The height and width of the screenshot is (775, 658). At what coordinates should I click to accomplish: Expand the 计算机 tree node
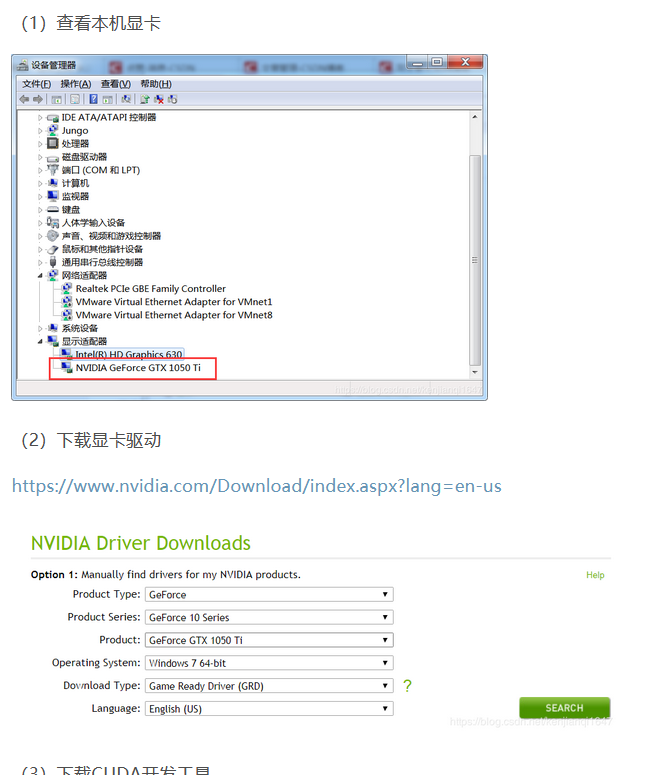point(40,183)
